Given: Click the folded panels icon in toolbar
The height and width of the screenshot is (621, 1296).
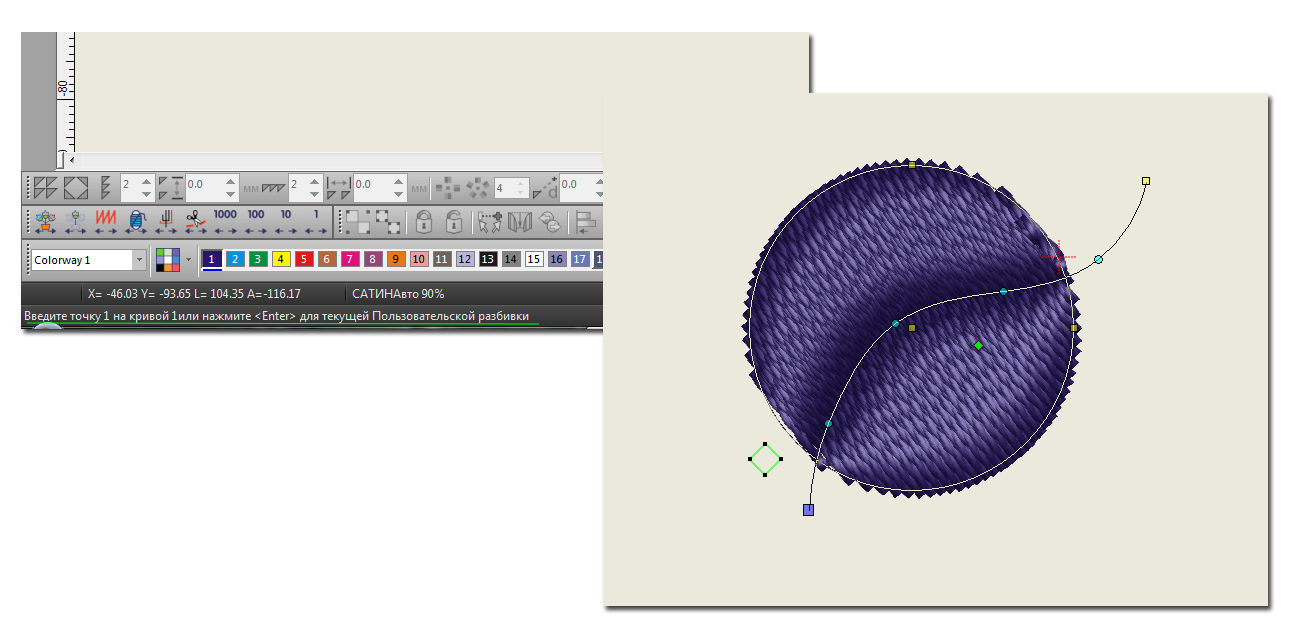Looking at the screenshot, I should coord(520,222).
